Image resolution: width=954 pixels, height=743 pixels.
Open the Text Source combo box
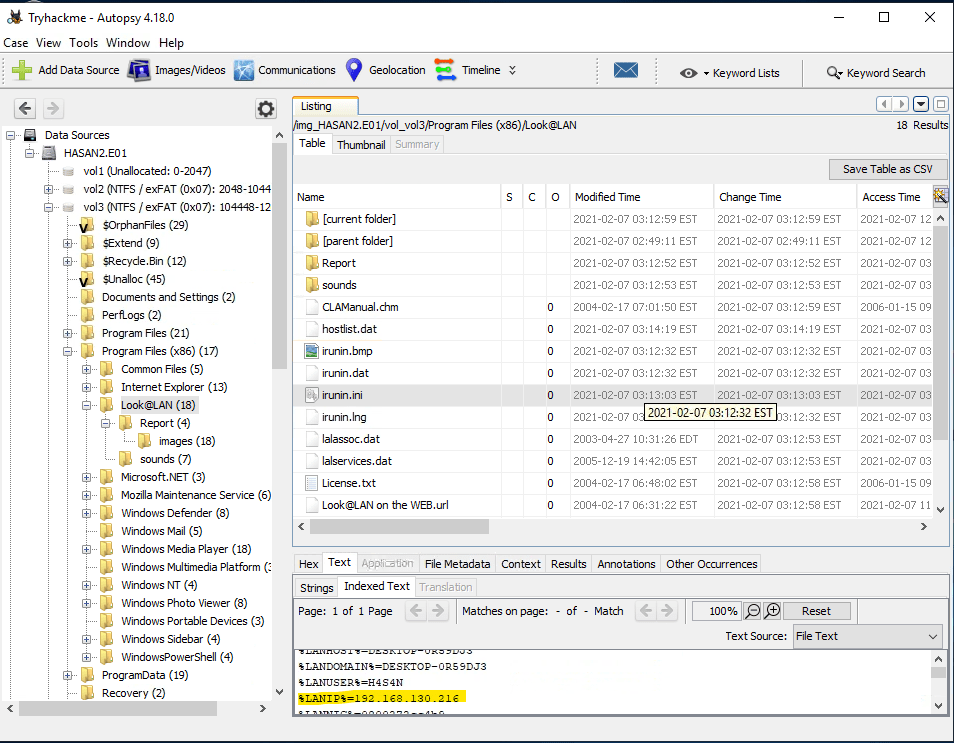pyautogui.click(x=866, y=636)
